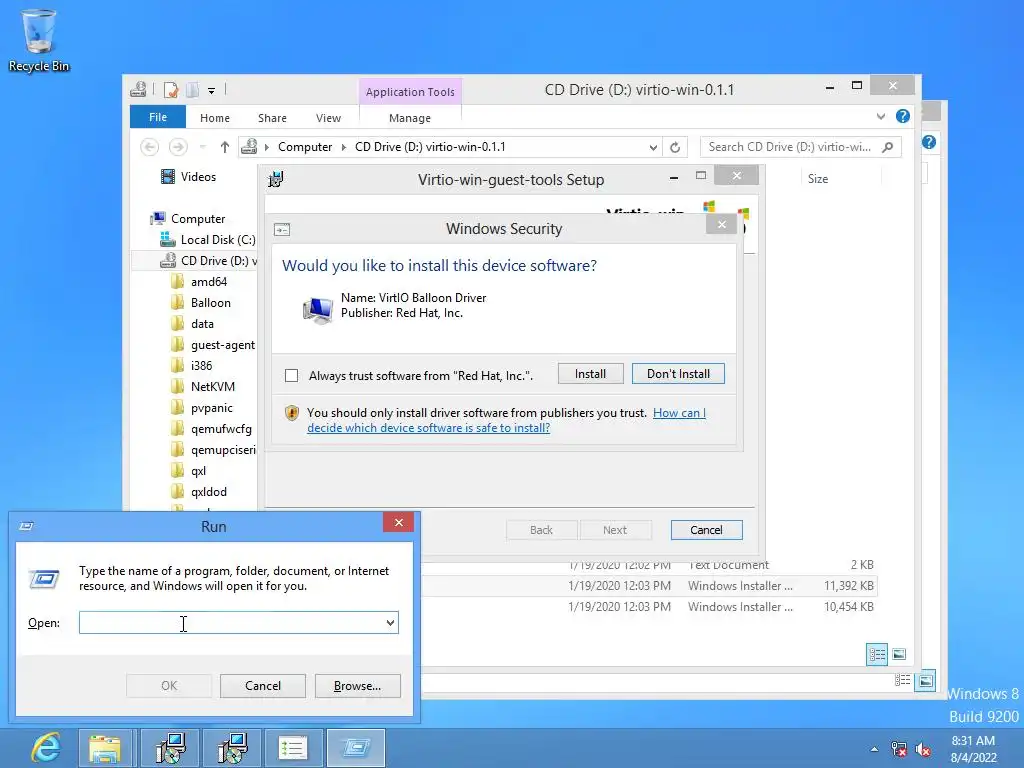This screenshot has width=1024, height=768.
Task: Open Explorer Help question mark icon
Action: (x=903, y=116)
